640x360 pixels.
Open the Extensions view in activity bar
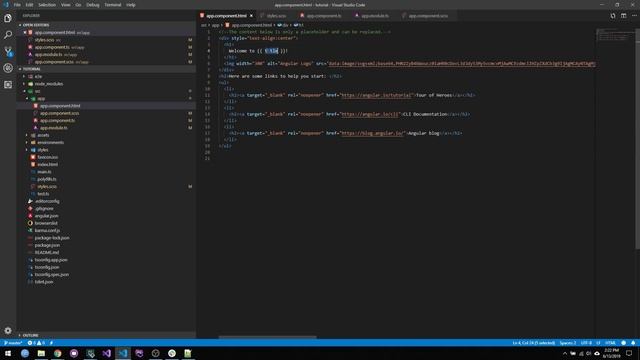(8, 84)
